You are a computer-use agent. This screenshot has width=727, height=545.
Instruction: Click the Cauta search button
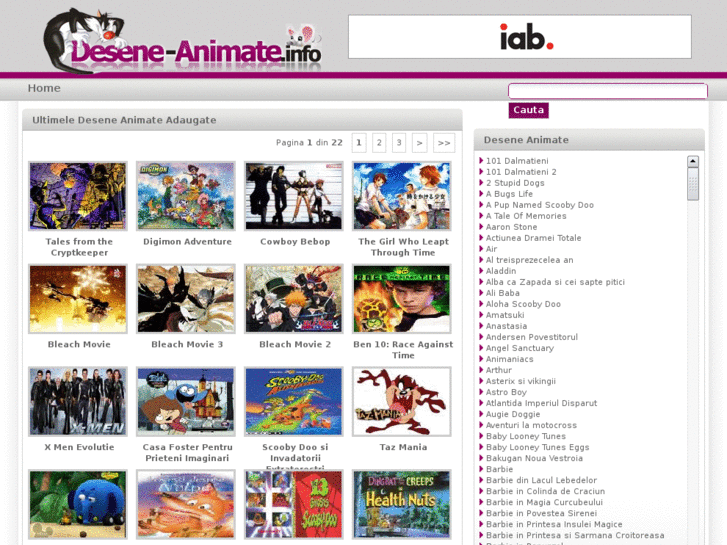(529, 110)
